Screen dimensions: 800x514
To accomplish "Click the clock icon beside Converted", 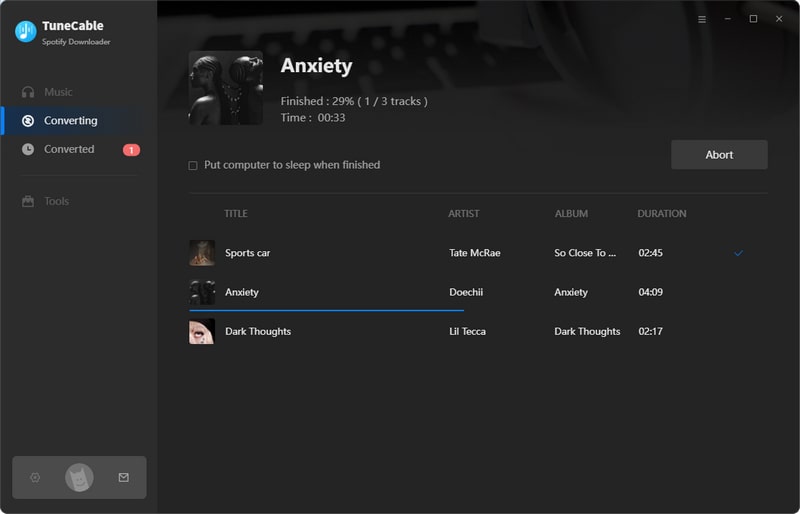I will (x=28, y=149).
